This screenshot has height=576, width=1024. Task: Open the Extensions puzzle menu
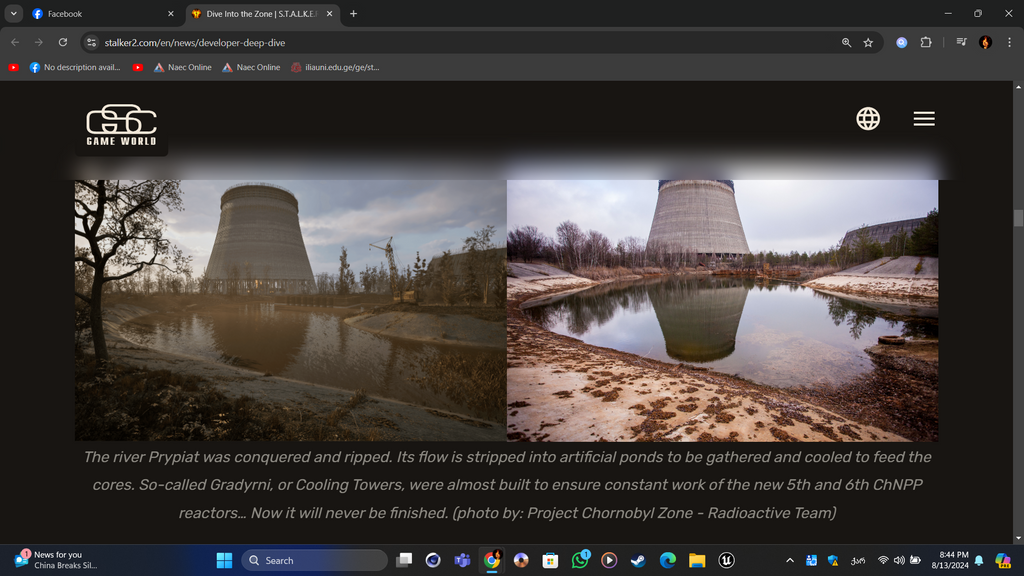click(x=925, y=42)
